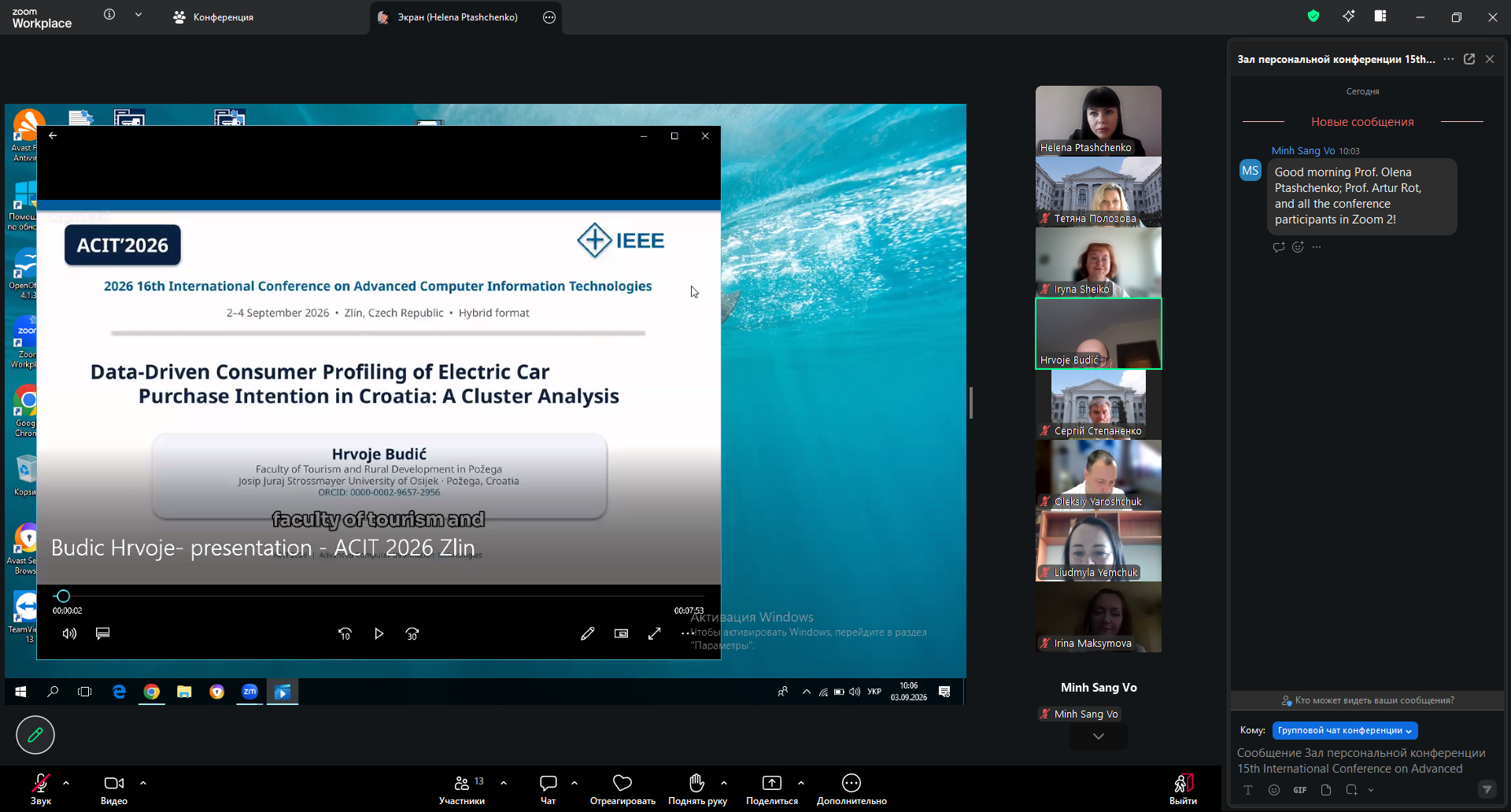Take a screenshot from chat composer
1511x812 pixels.
pos(1351,790)
